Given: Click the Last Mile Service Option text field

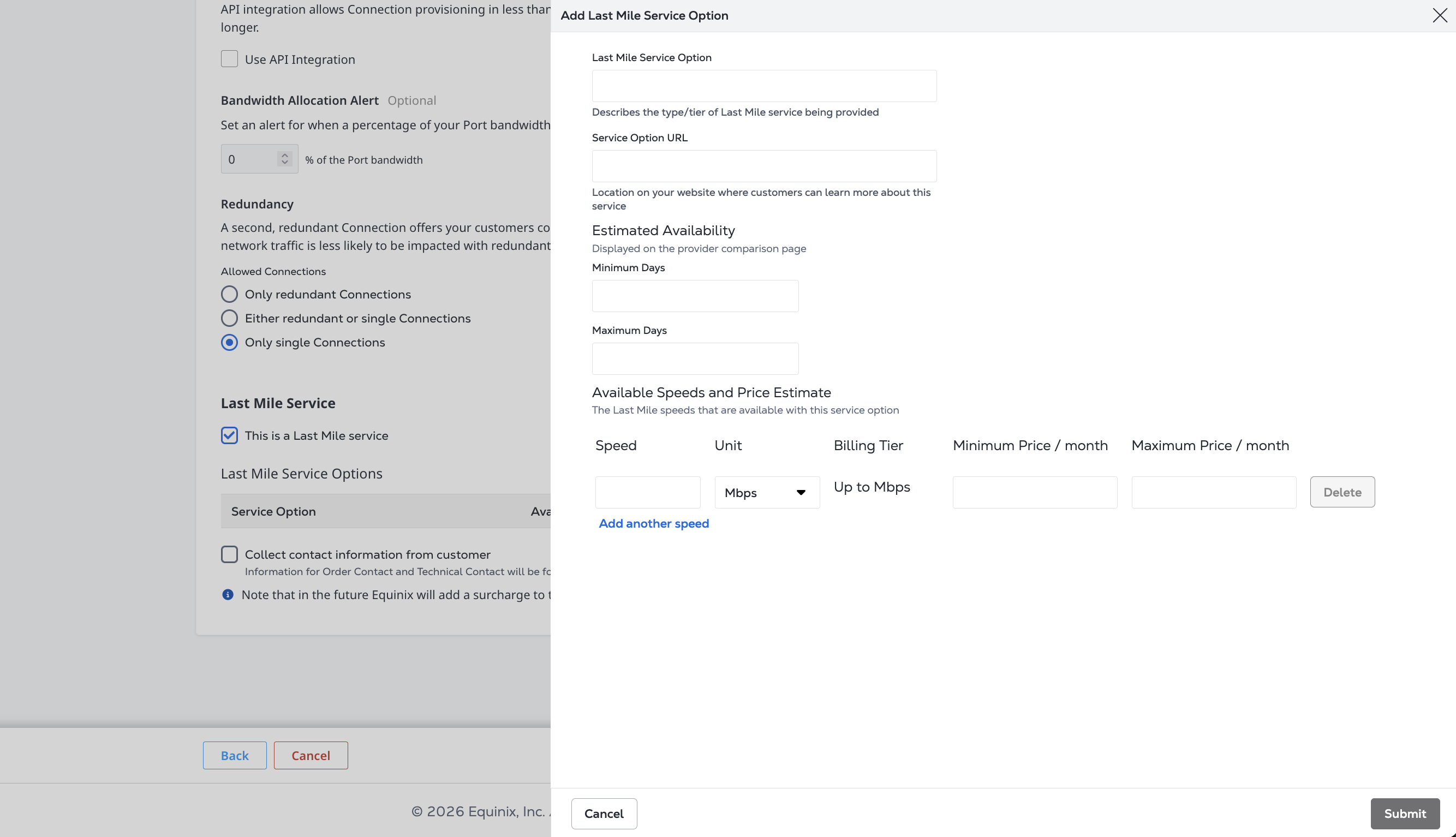Looking at the screenshot, I should [x=764, y=86].
